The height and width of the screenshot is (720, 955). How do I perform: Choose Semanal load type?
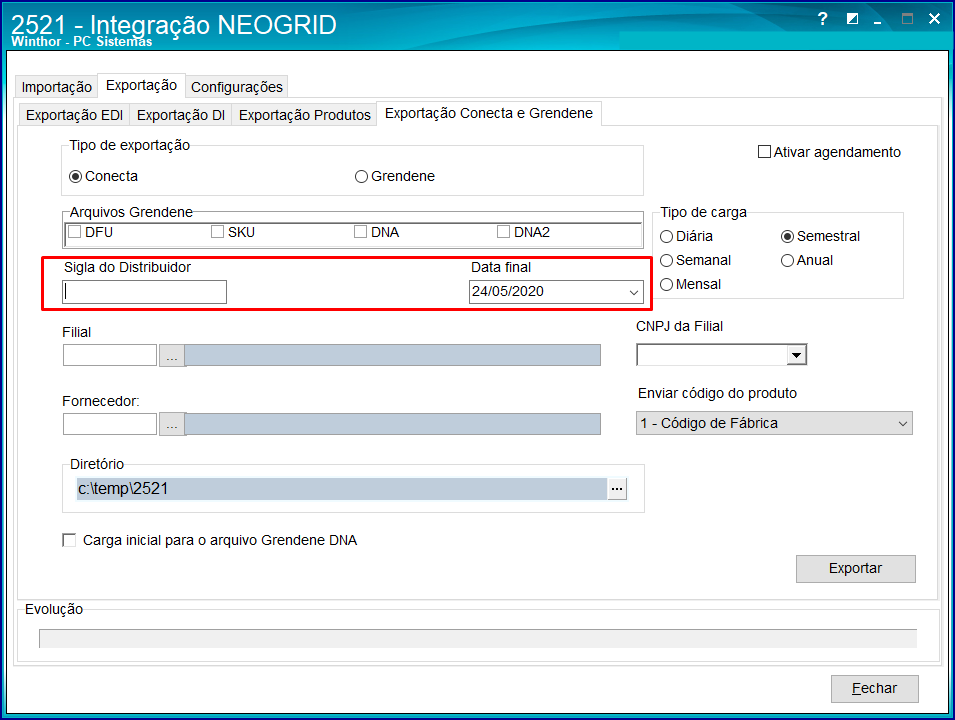click(x=666, y=261)
